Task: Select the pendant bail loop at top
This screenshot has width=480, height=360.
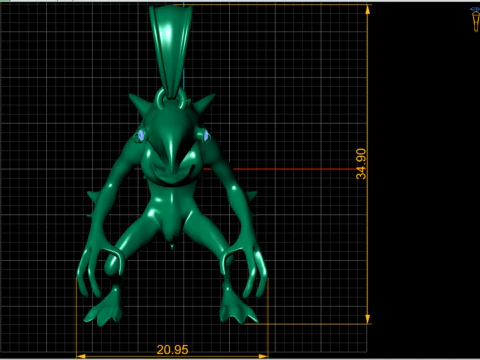Action: pyautogui.click(x=171, y=52)
